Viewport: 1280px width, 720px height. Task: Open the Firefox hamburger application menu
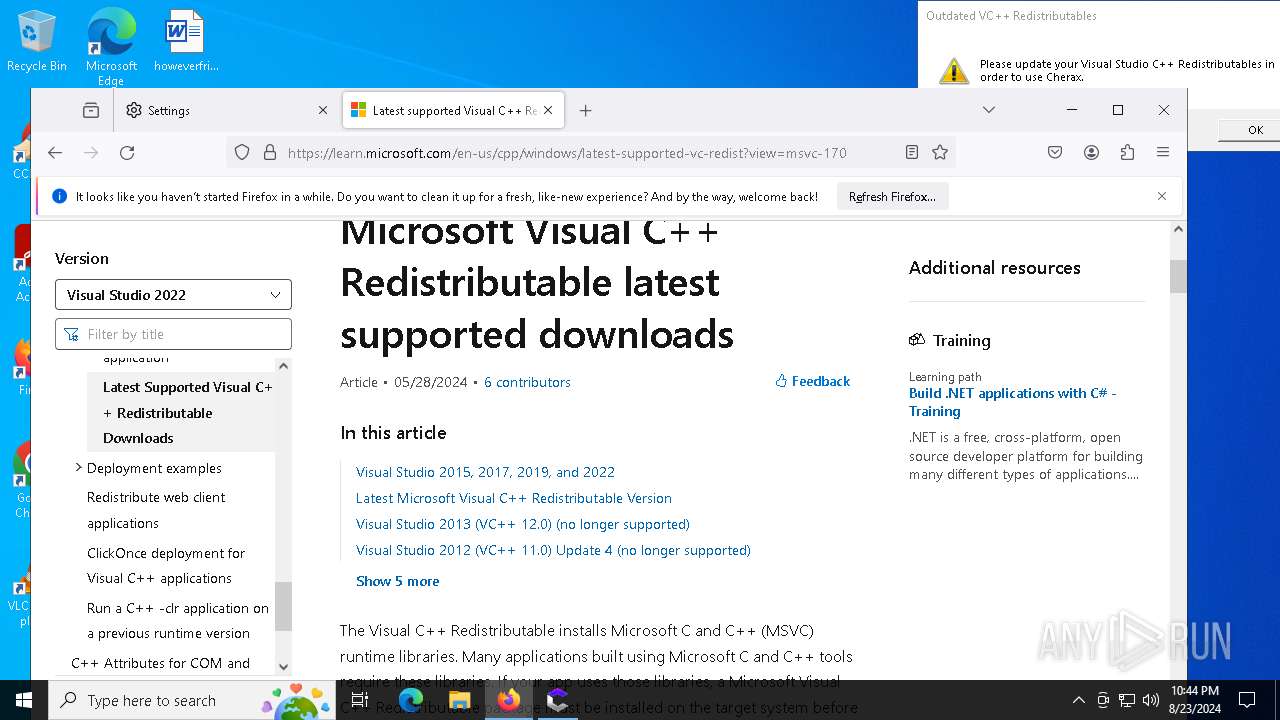(x=1163, y=153)
